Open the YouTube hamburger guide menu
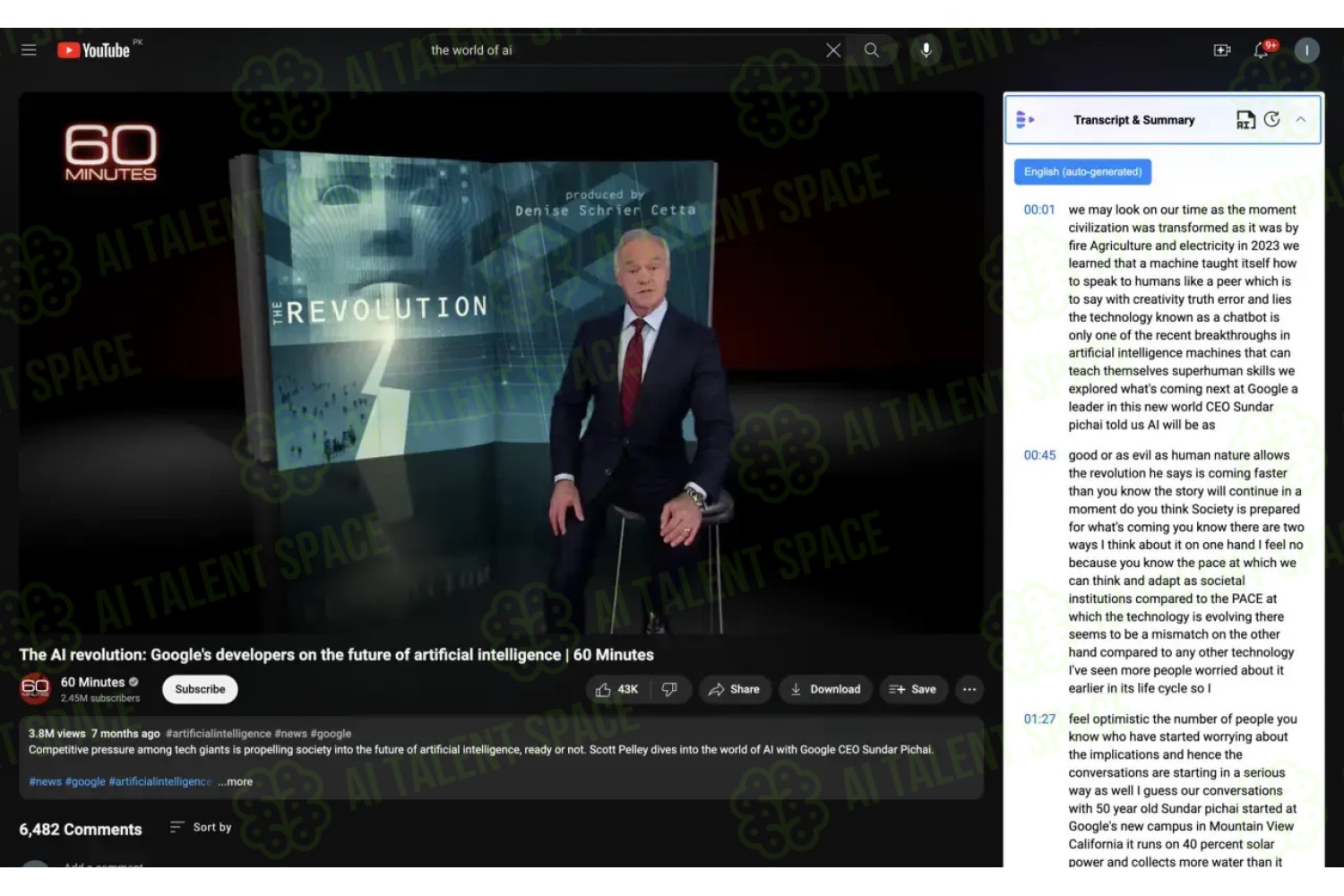The image size is (1344, 896). click(x=29, y=50)
